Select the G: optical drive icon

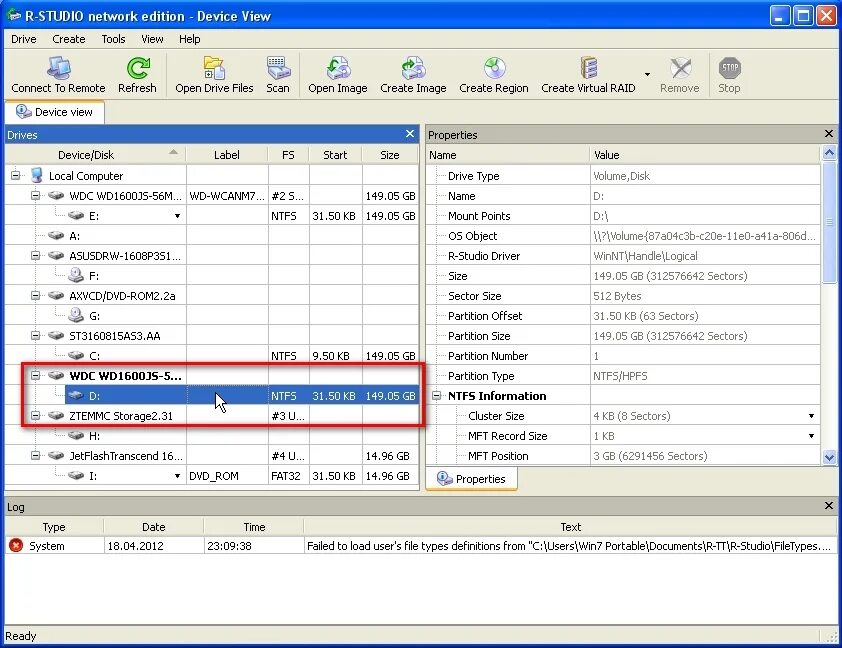[x=76, y=315]
